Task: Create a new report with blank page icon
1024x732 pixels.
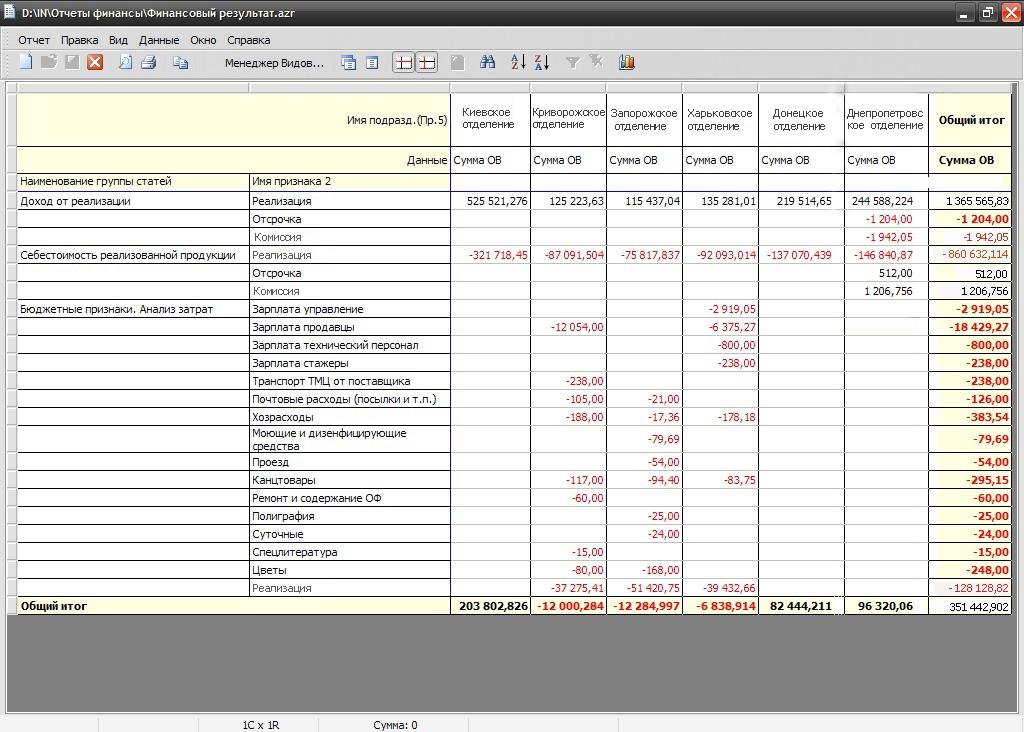Action: point(26,62)
